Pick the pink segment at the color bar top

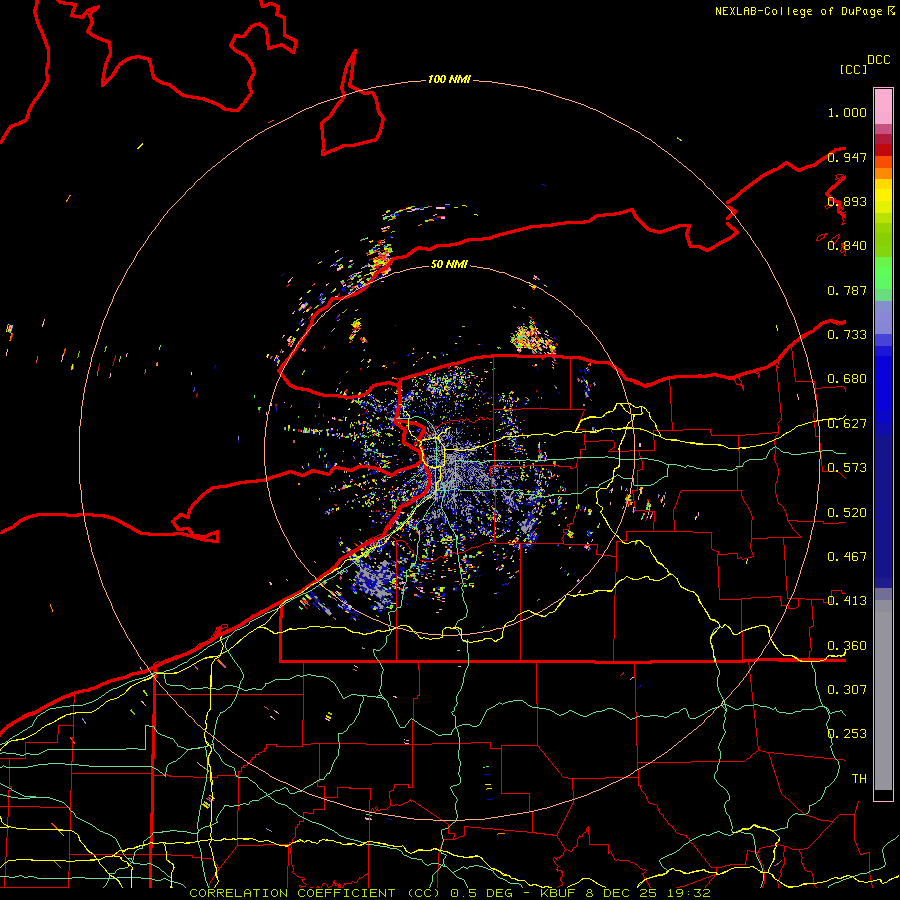tap(883, 106)
